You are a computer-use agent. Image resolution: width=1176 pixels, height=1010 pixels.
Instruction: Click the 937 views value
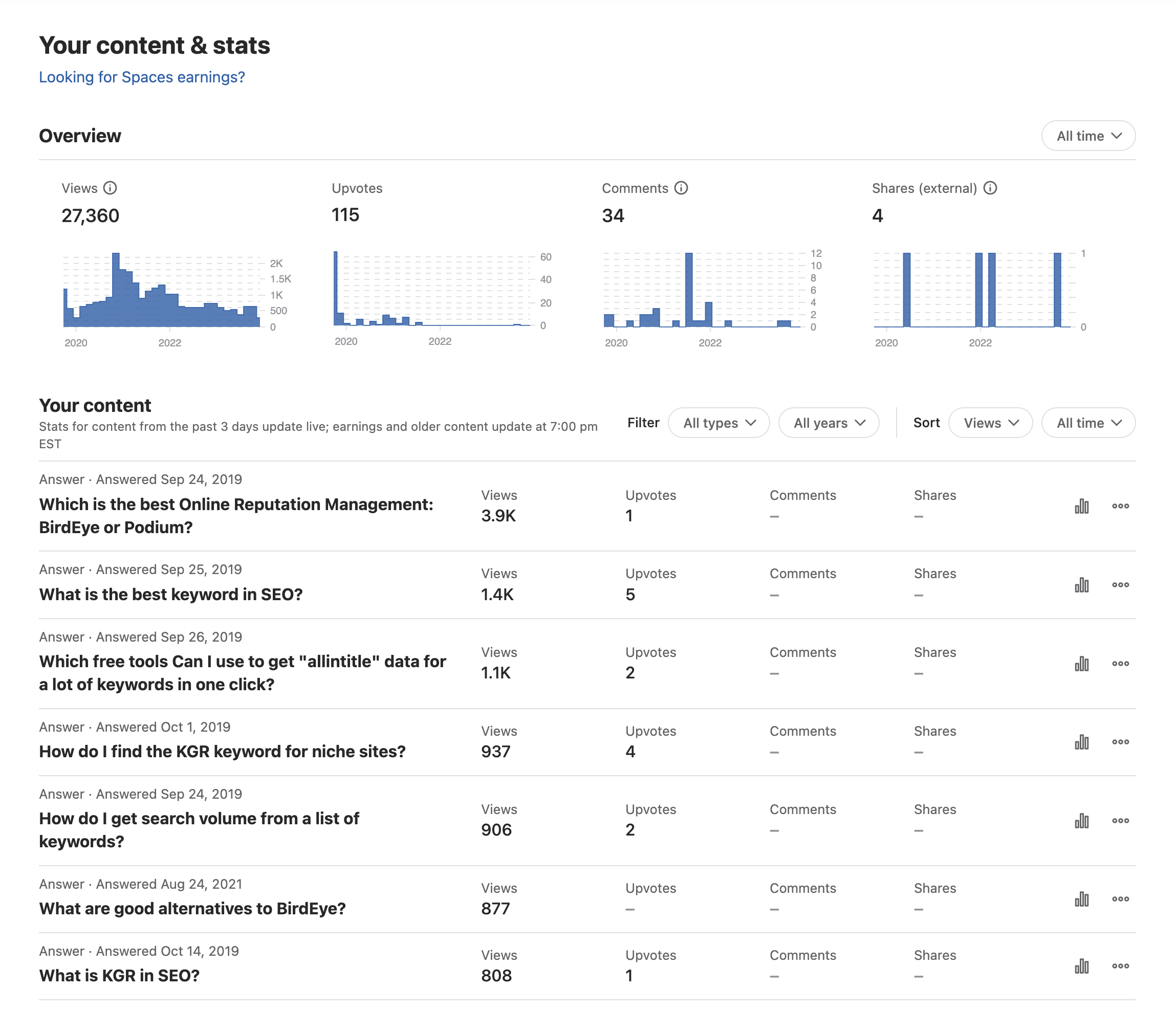[496, 752]
